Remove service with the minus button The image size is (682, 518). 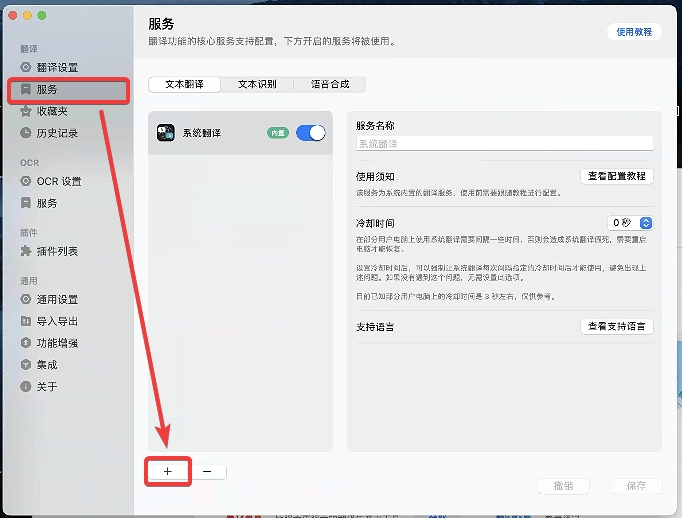(x=207, y=471)
